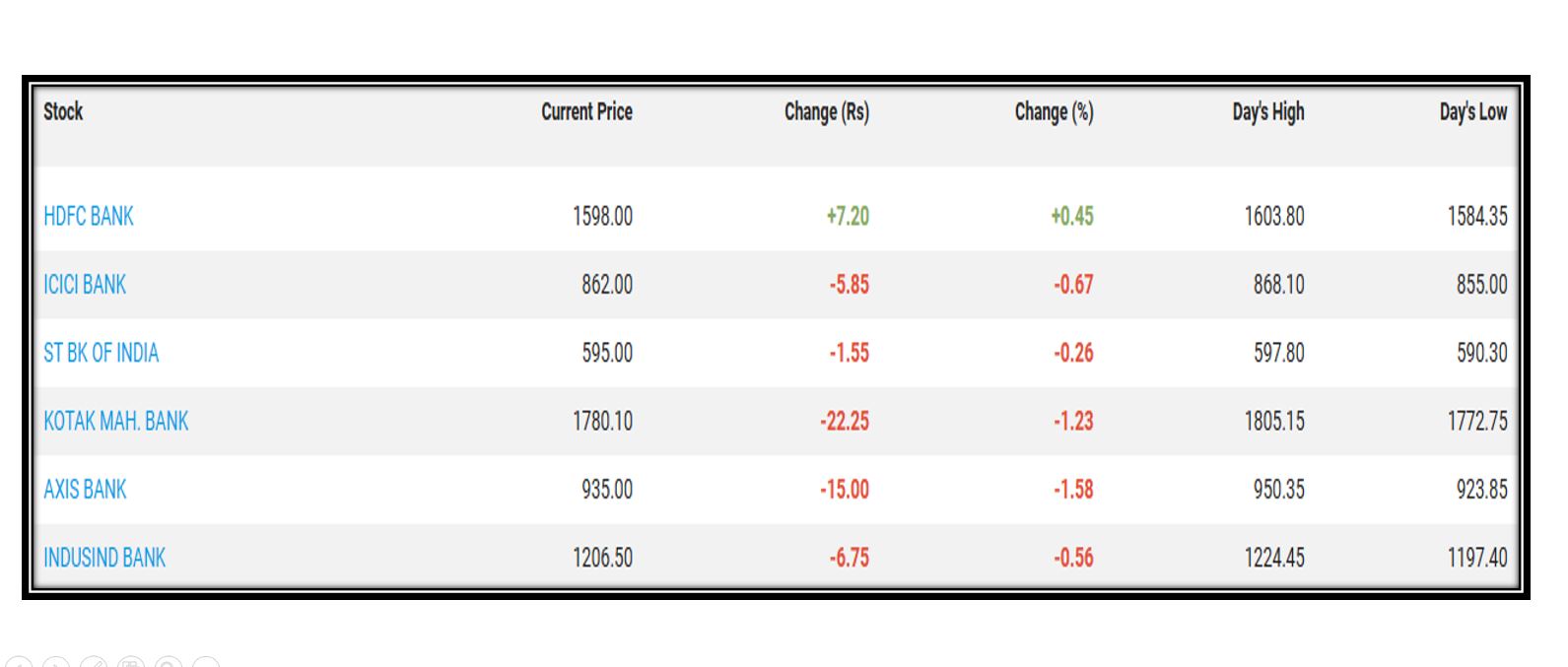Sort by the Change (%) header

[1054, 112]
